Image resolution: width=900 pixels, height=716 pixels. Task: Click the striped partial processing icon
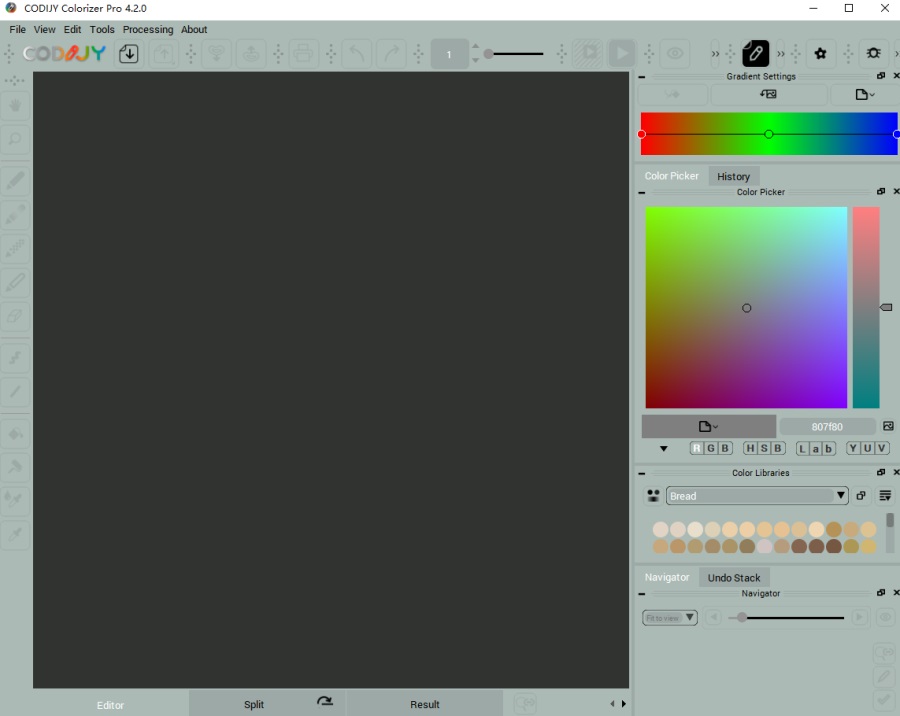[588, 54]
